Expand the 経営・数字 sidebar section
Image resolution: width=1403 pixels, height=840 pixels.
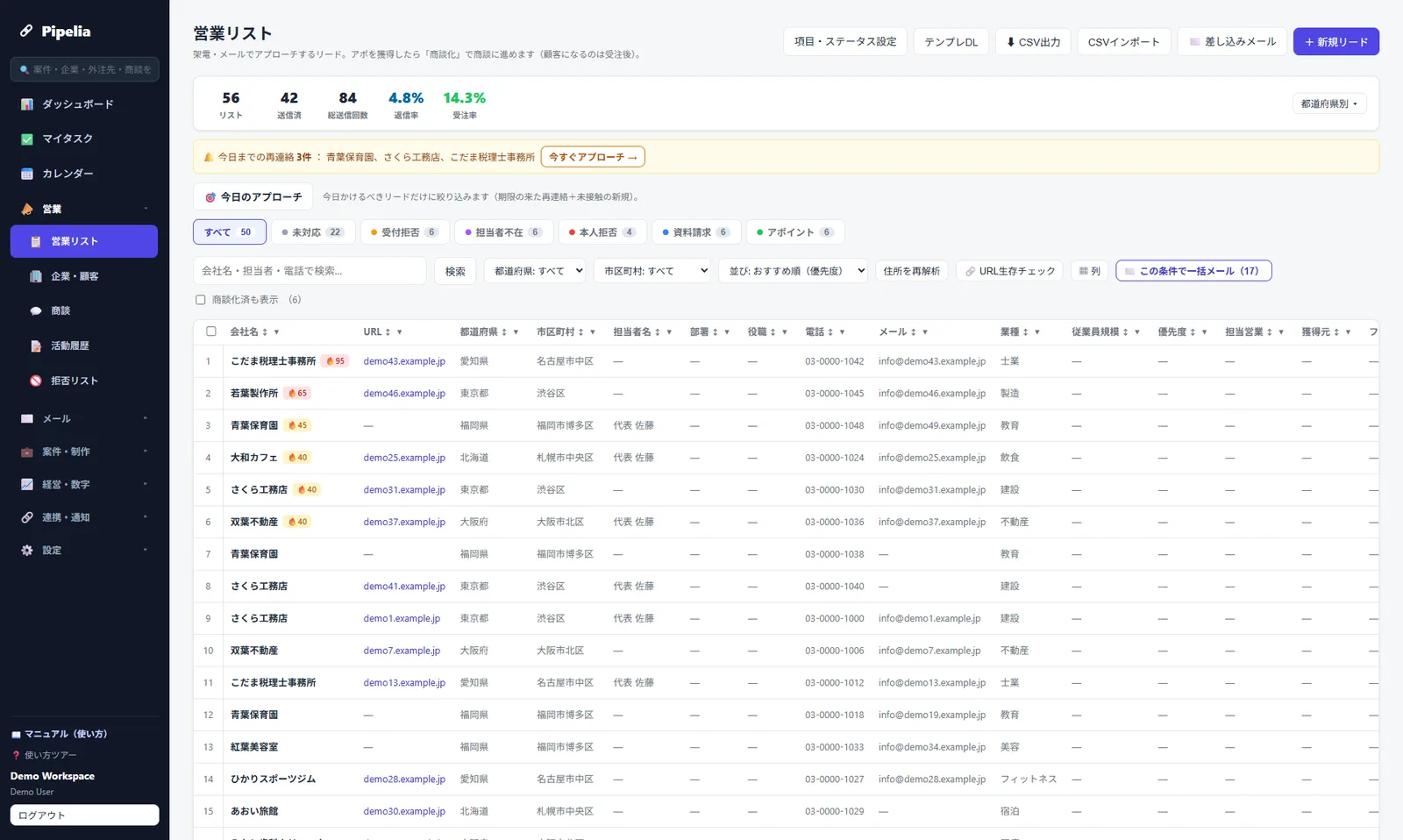tap(146, 484)
